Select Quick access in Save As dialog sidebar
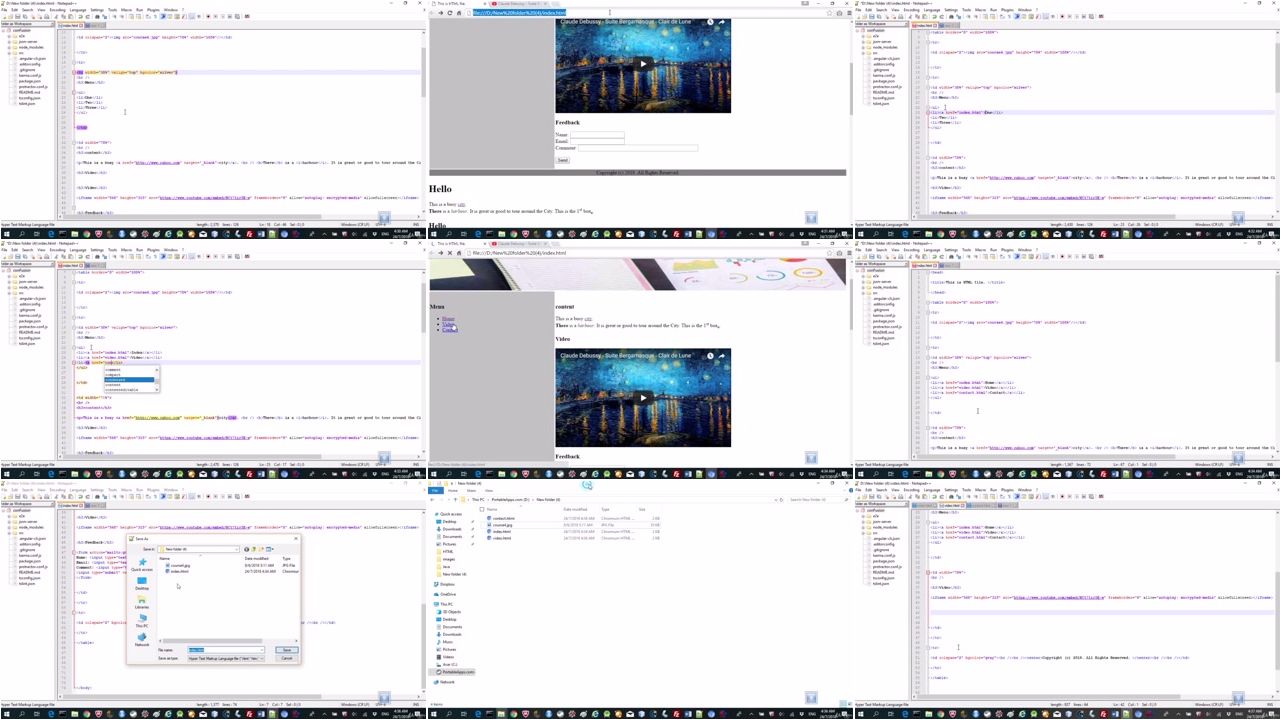This screenshot has height=720, width=1281. (x=142, y=564)
